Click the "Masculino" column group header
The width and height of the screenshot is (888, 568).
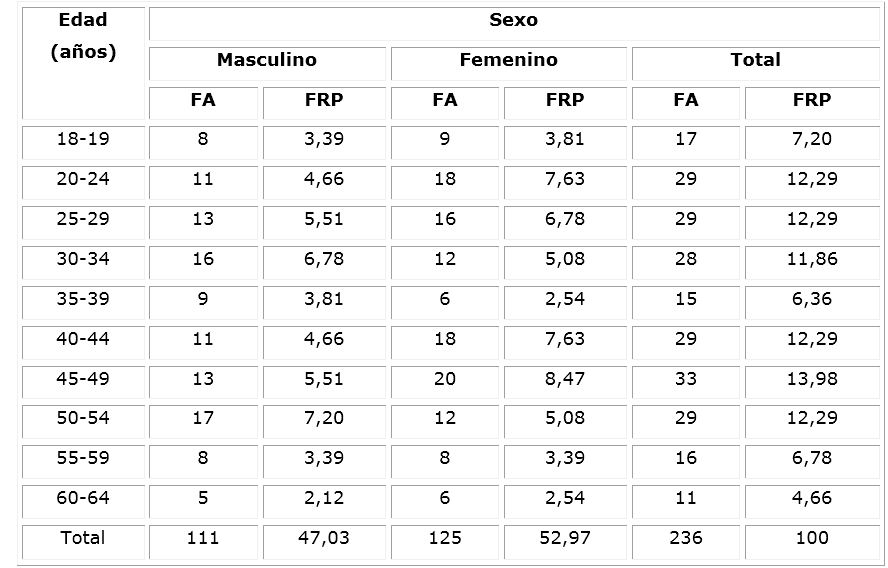click(x=267, y=60)
